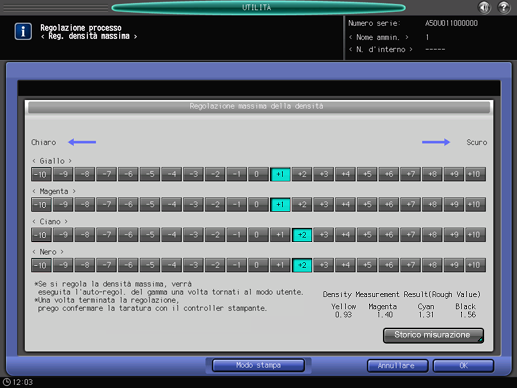The height and width of the screenshot is (388, 517).
Task: Set Giallo density to +3
Action: (x=323, y=174)
